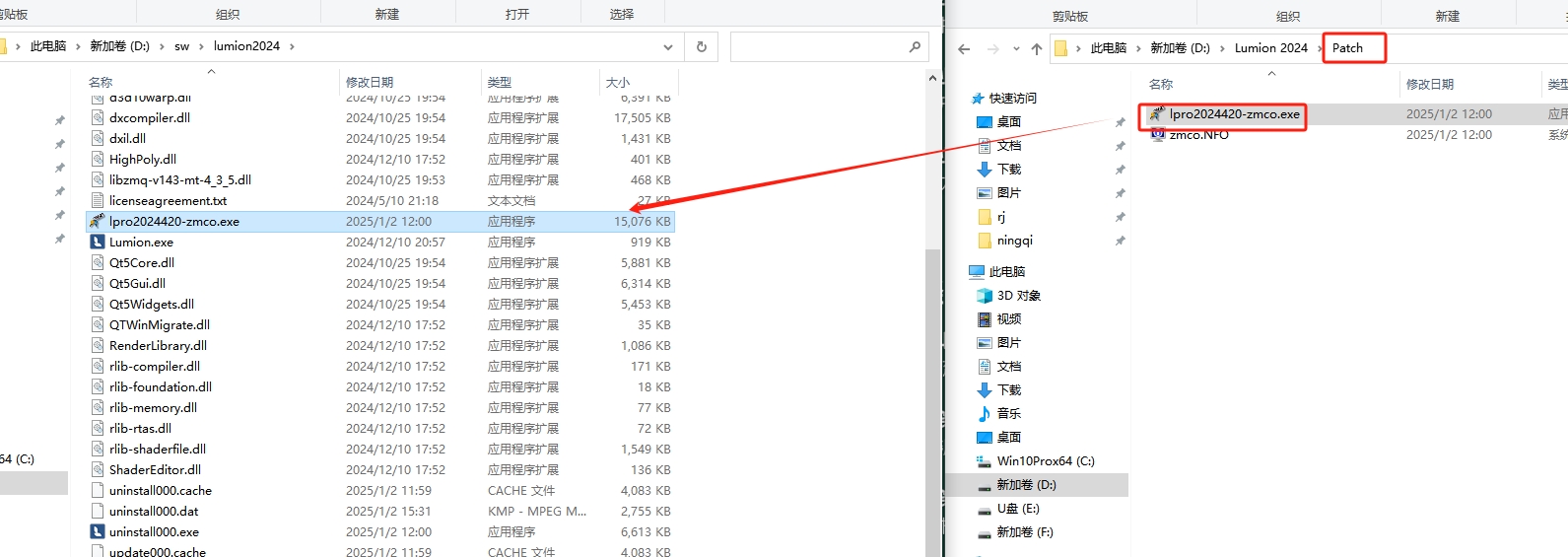Click the Win10Prox64 (C:) drive icon

(984, 460)
